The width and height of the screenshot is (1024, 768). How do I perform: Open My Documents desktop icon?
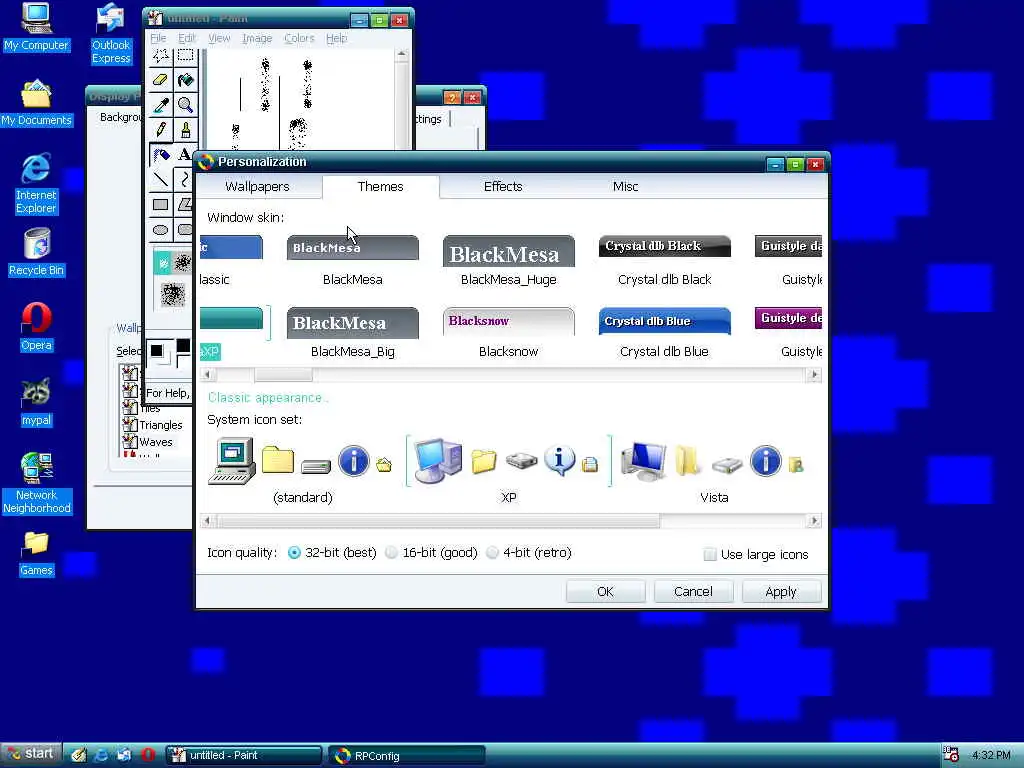tap(36, 103)
